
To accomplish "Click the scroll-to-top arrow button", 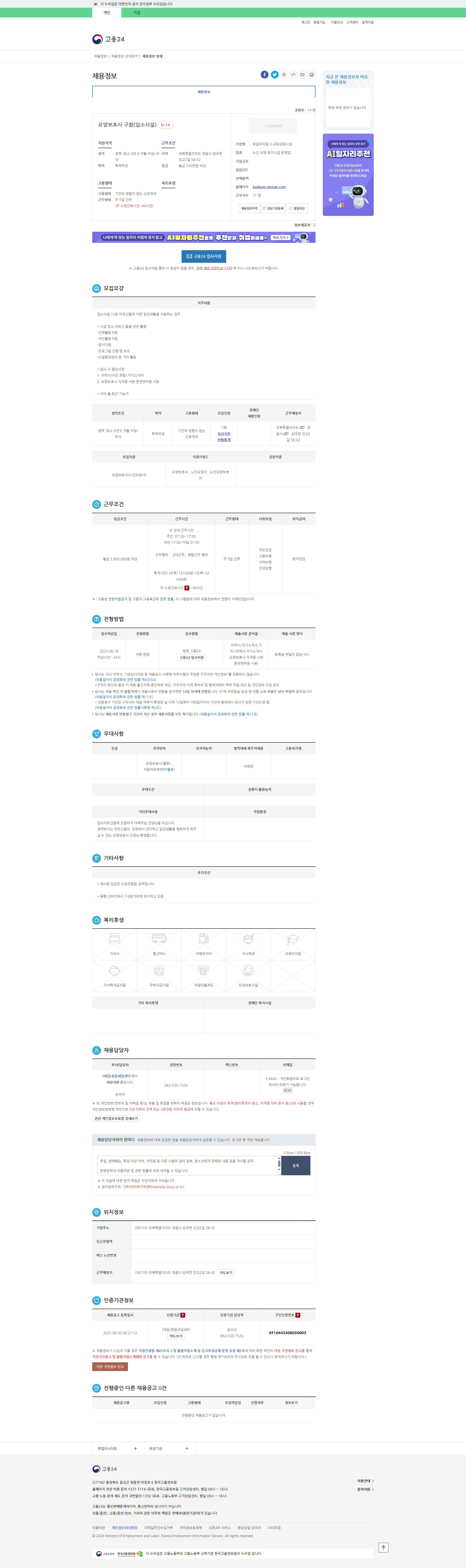I will [x=383, y=1547].
